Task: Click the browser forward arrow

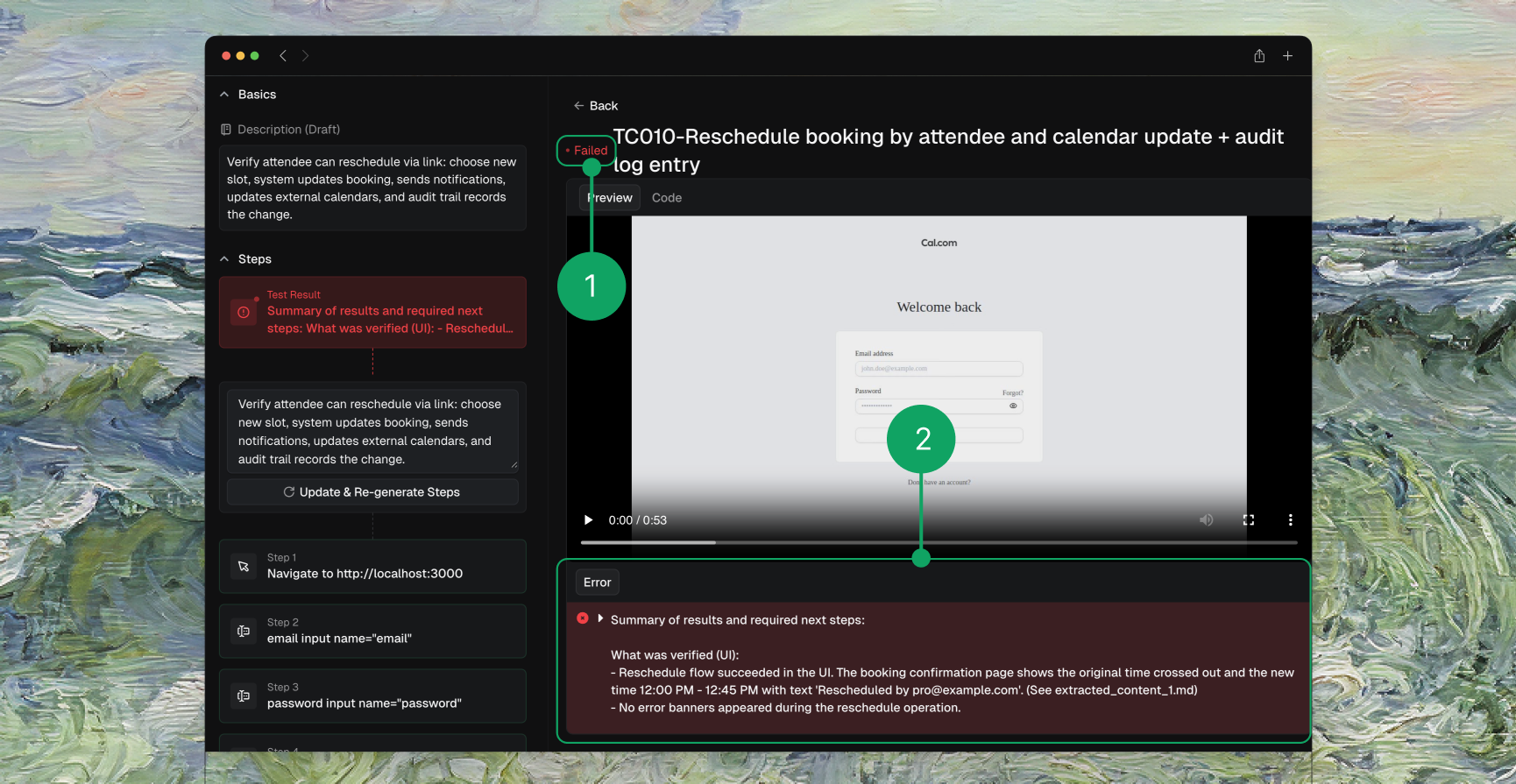Action: [305, 56]
